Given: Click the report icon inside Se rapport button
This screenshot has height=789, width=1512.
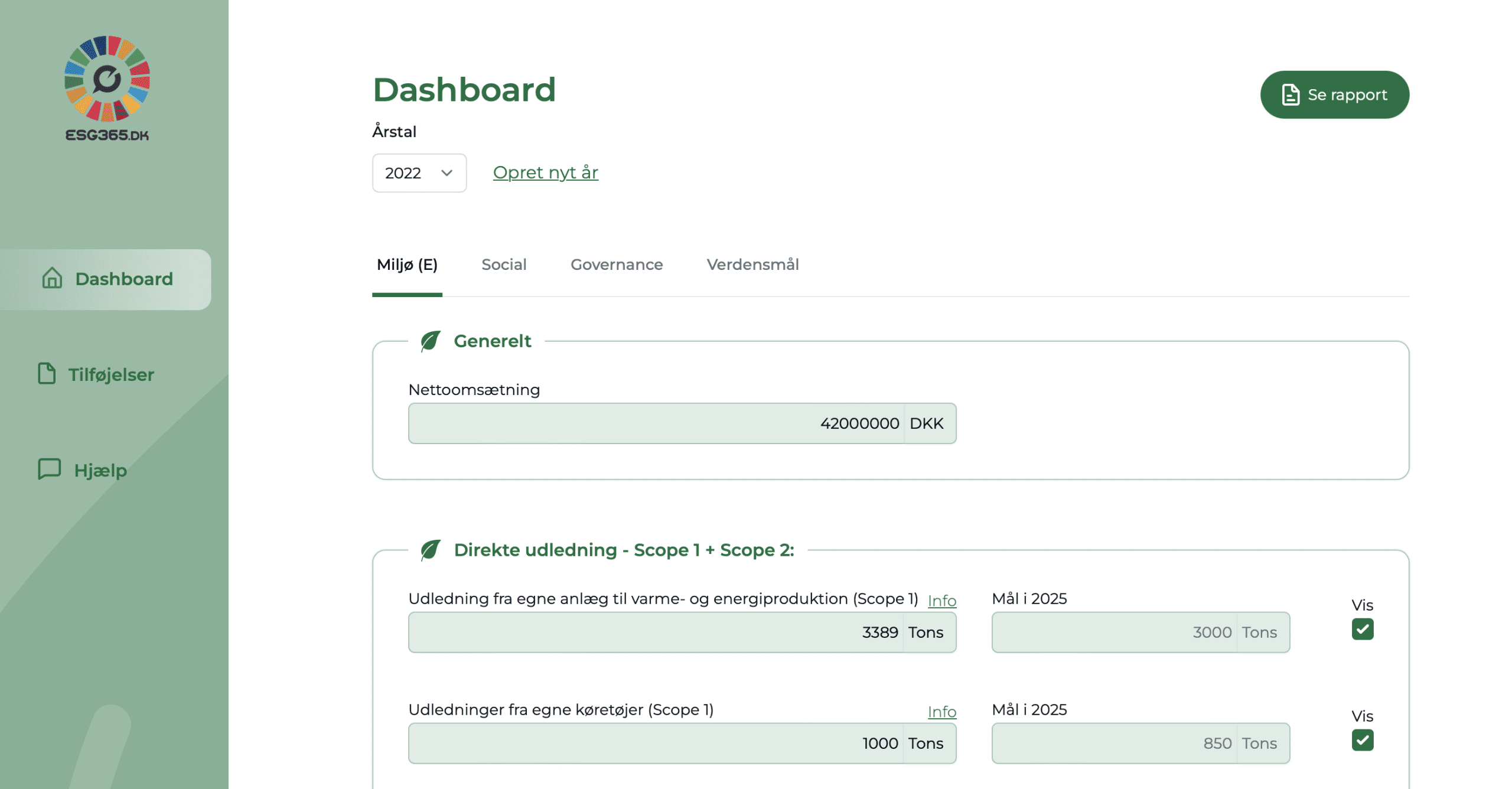Looking at the screenshot, I should [1290, 93].
